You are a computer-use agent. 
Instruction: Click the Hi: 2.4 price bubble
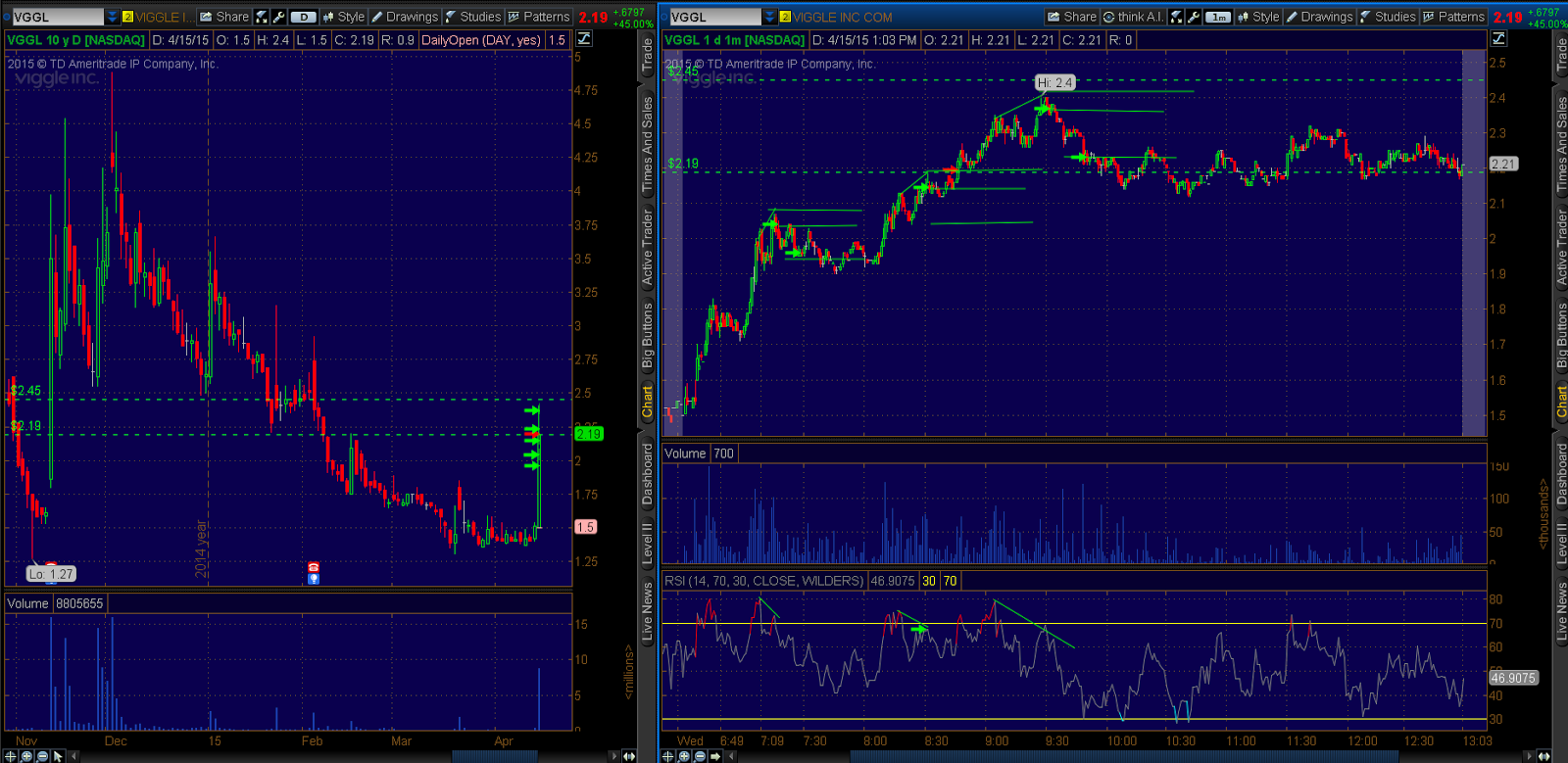1055,83
